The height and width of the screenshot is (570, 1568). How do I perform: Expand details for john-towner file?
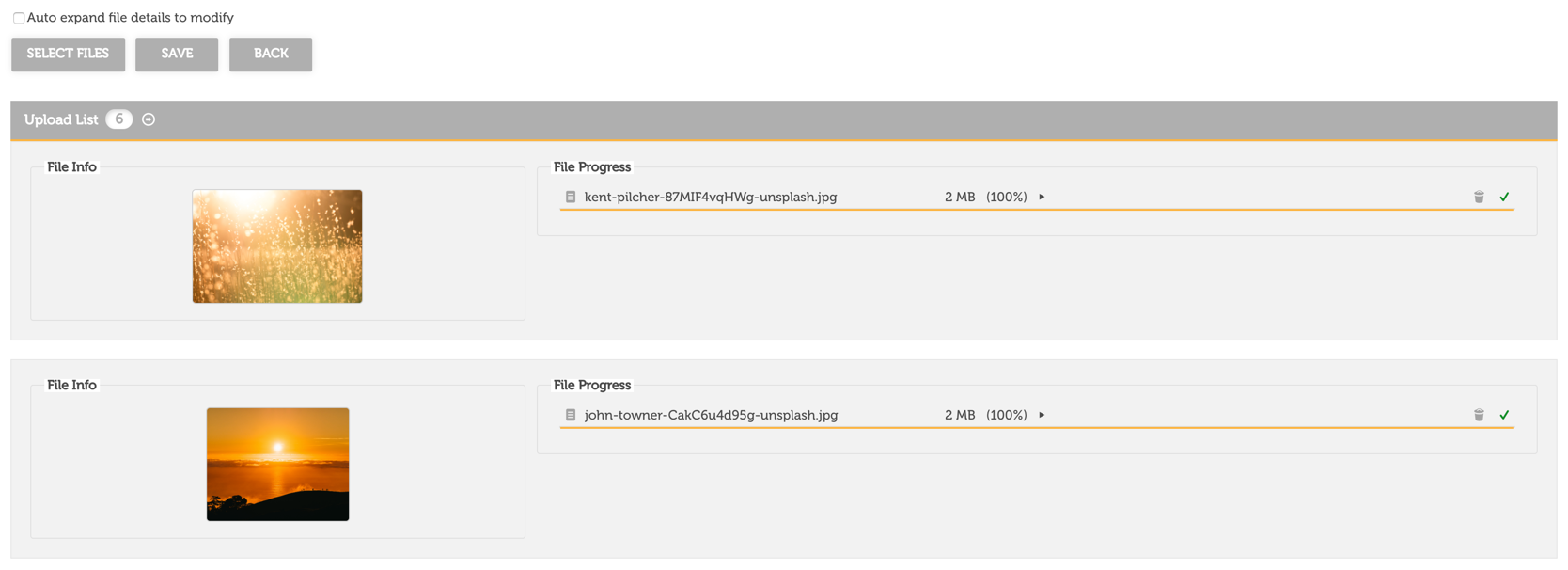1042,415
